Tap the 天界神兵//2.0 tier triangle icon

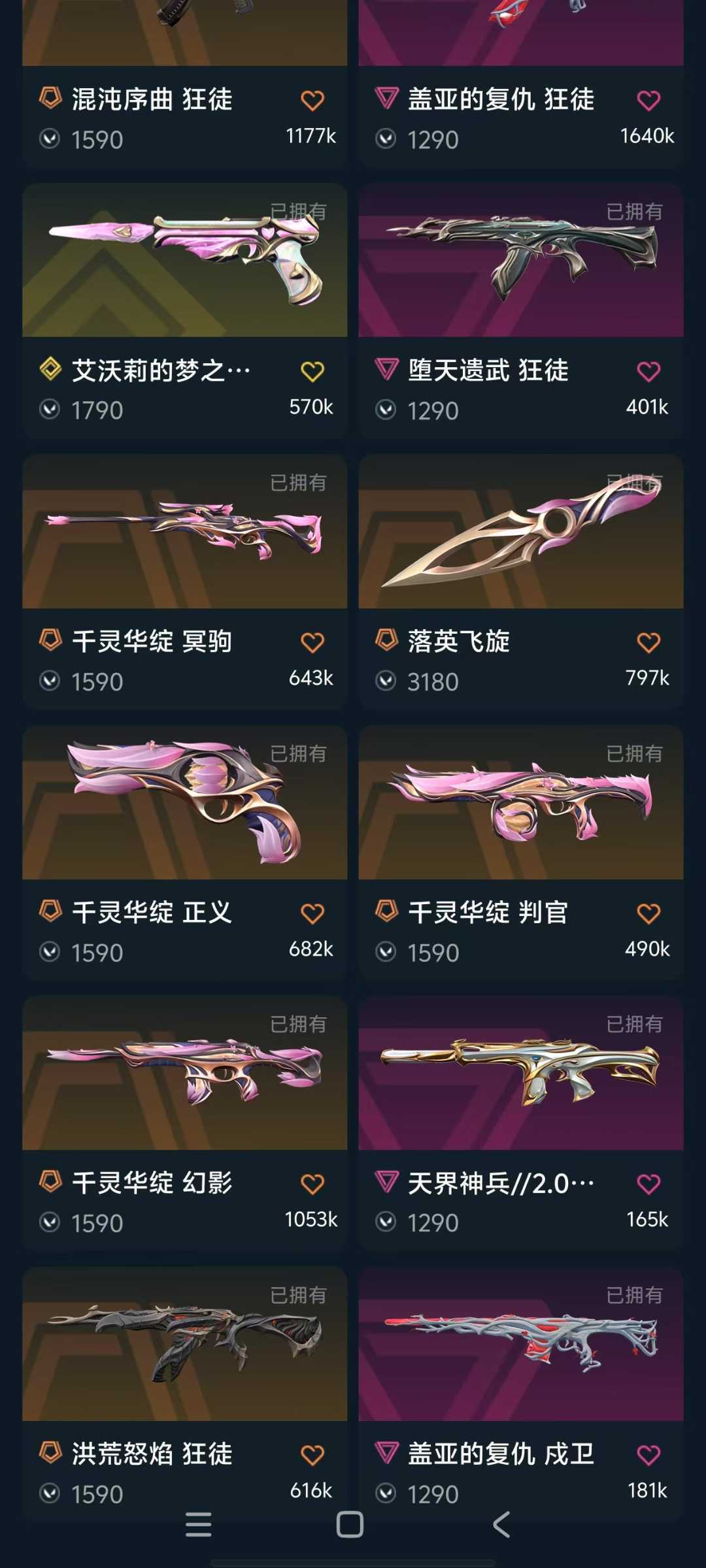(x=387, y=1182)
